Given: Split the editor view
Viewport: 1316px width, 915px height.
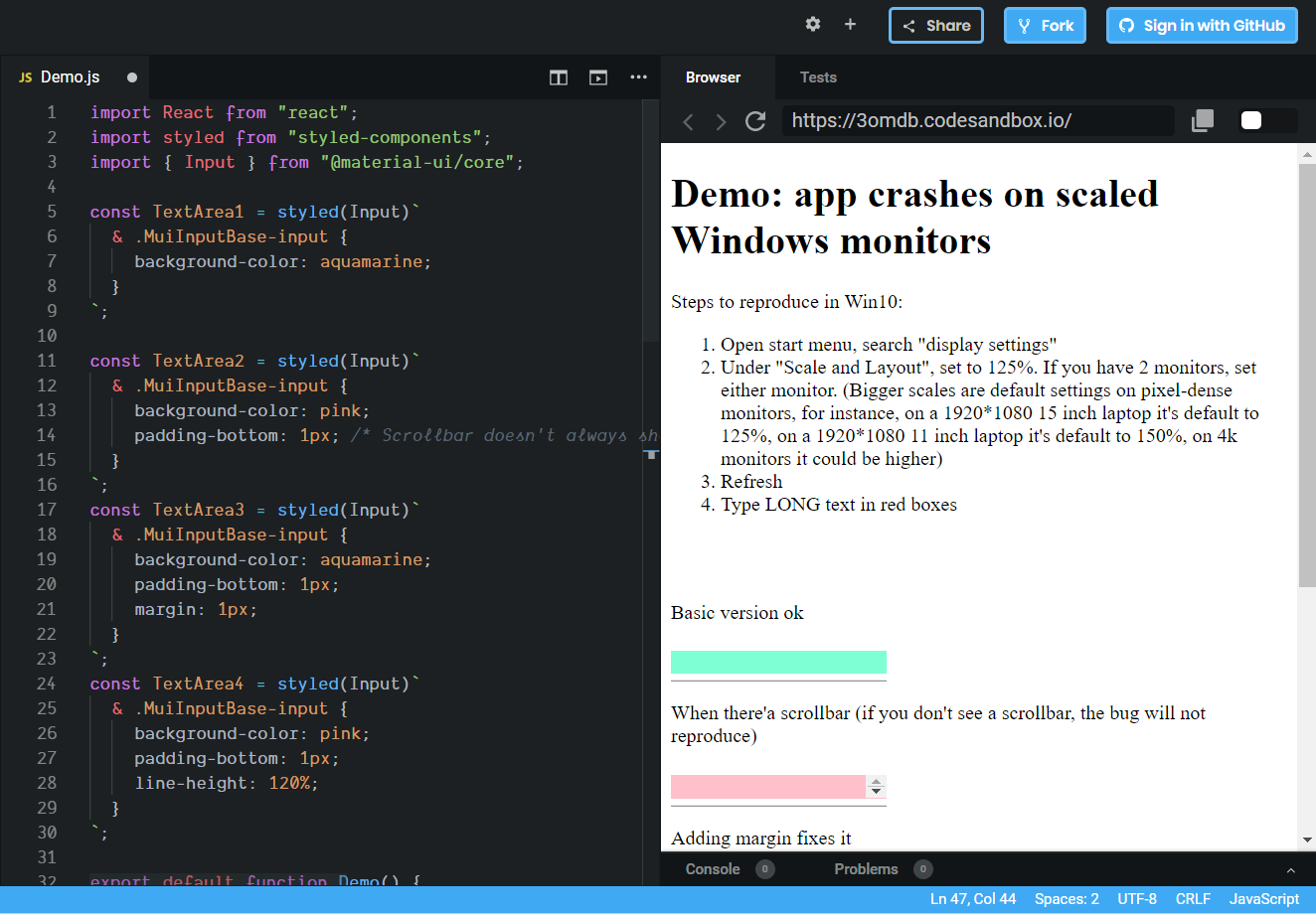Looking at the screenshot, I should pyautogui.click(x=558, y=76).
